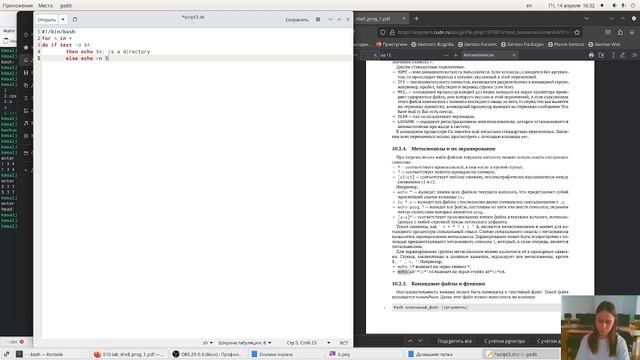The image size is (640, 360).
Task: Bookmark this page with star icon
Action: [x=577, y=32]
